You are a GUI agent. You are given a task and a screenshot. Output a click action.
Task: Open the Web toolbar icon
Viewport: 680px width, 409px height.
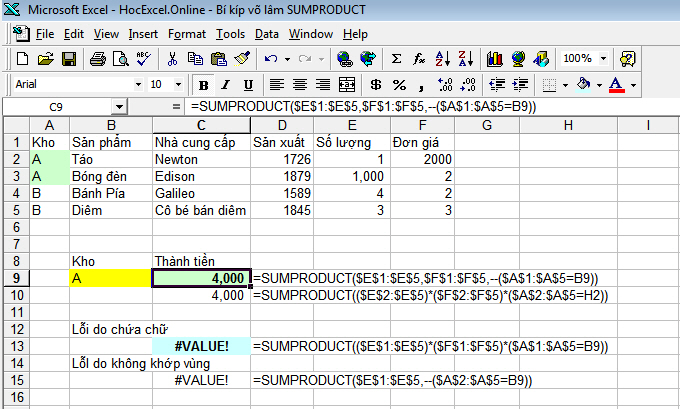(x=368, y=59)
